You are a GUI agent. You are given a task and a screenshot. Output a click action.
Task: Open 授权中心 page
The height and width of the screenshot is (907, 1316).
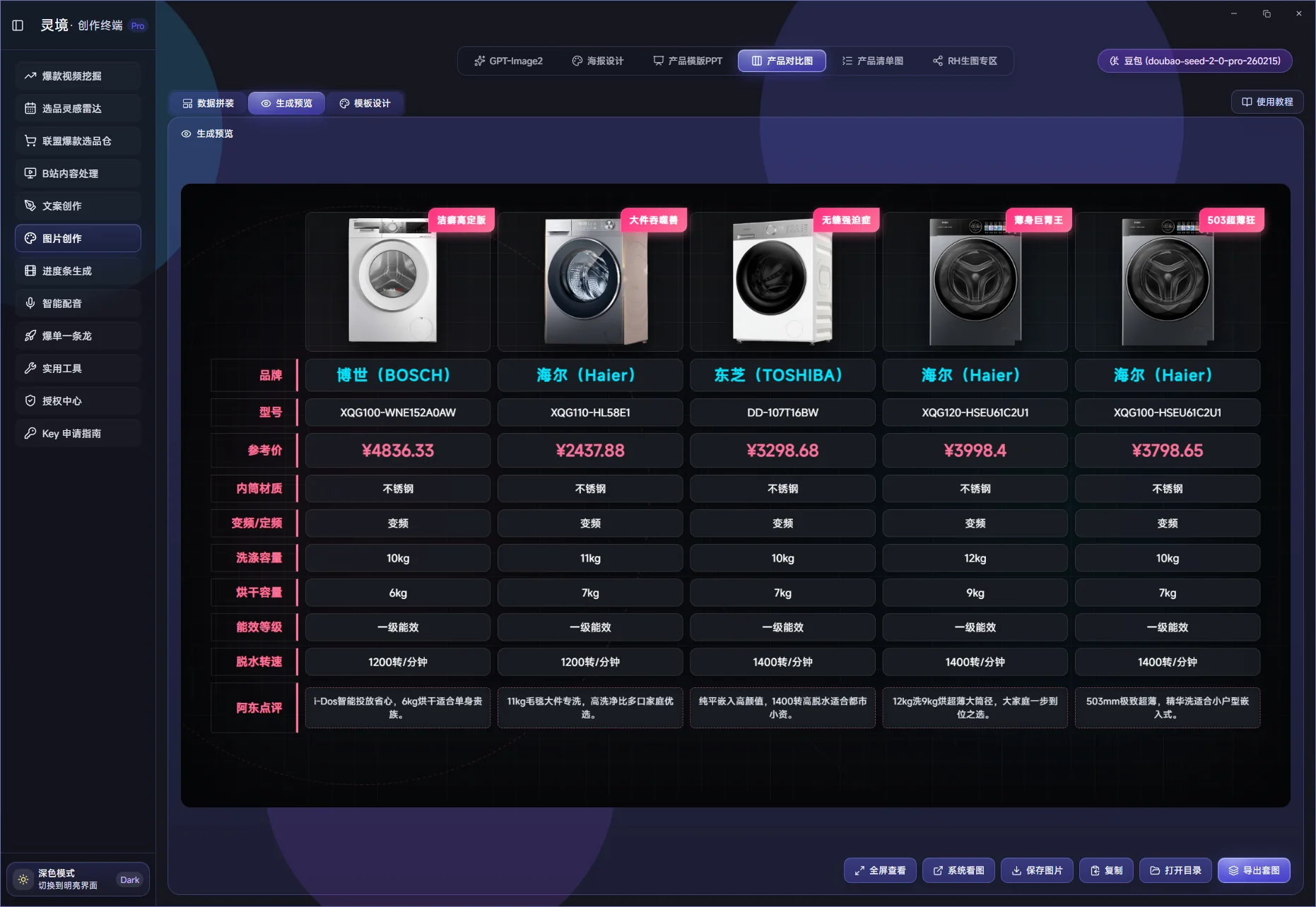[x=78, y=401]
